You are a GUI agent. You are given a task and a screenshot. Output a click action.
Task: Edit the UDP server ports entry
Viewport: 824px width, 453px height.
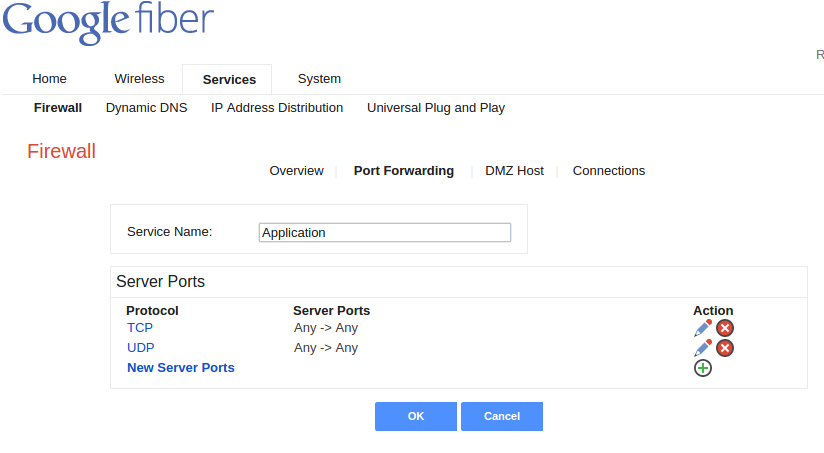click(703, 348)
